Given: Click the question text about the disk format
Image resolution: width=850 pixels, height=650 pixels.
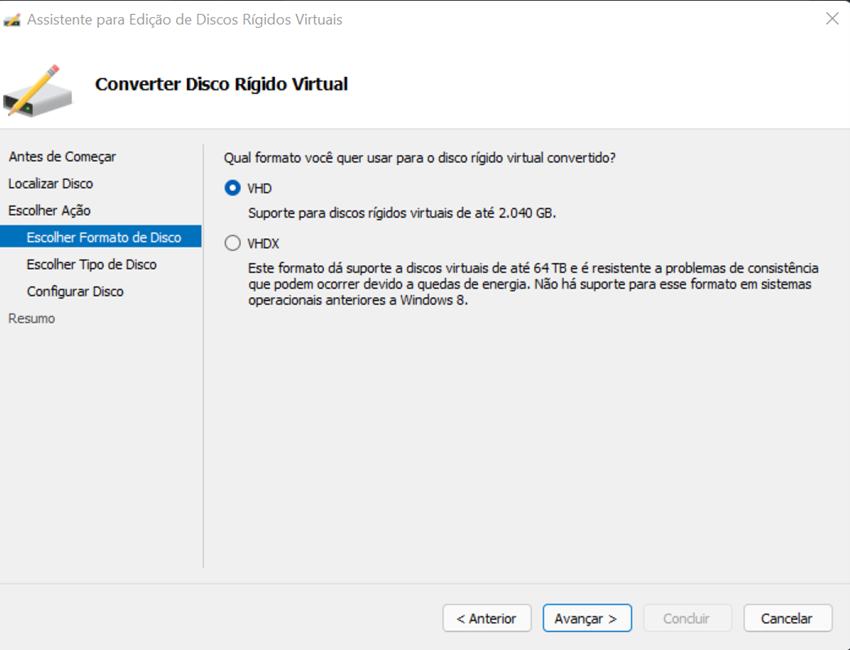Looking at the screenshot, I should point(419,158).
